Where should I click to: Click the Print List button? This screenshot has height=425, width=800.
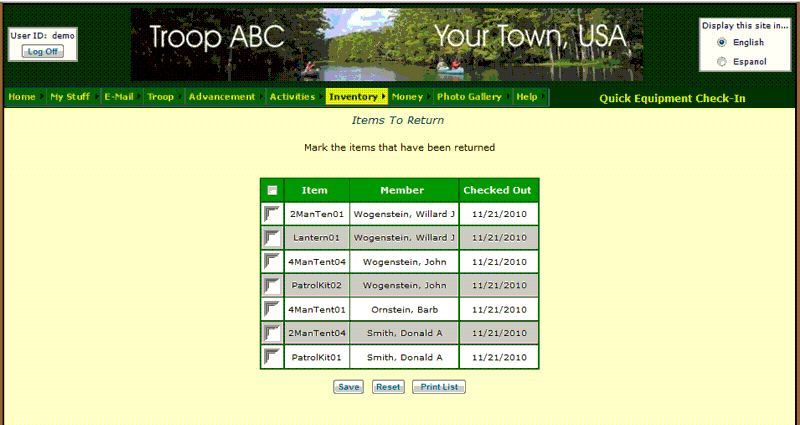point(439,387)
